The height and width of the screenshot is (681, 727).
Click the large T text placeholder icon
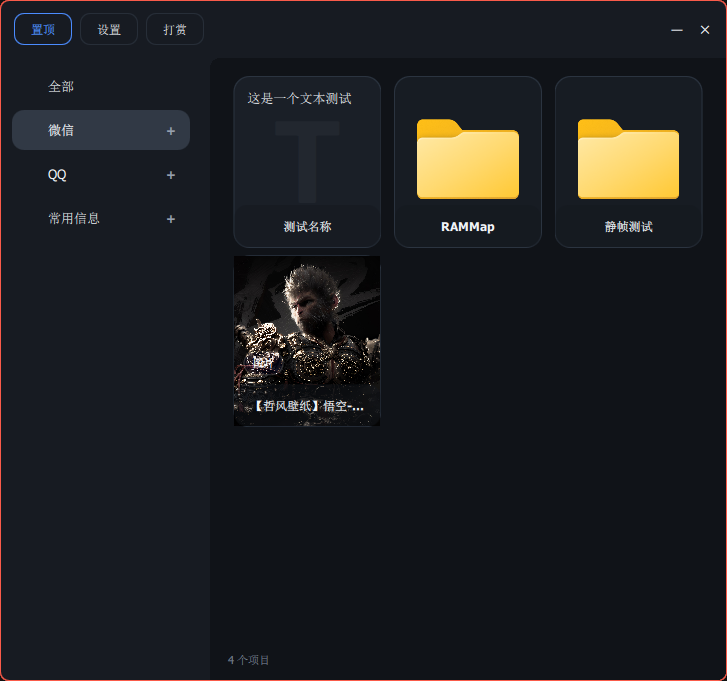307,160
